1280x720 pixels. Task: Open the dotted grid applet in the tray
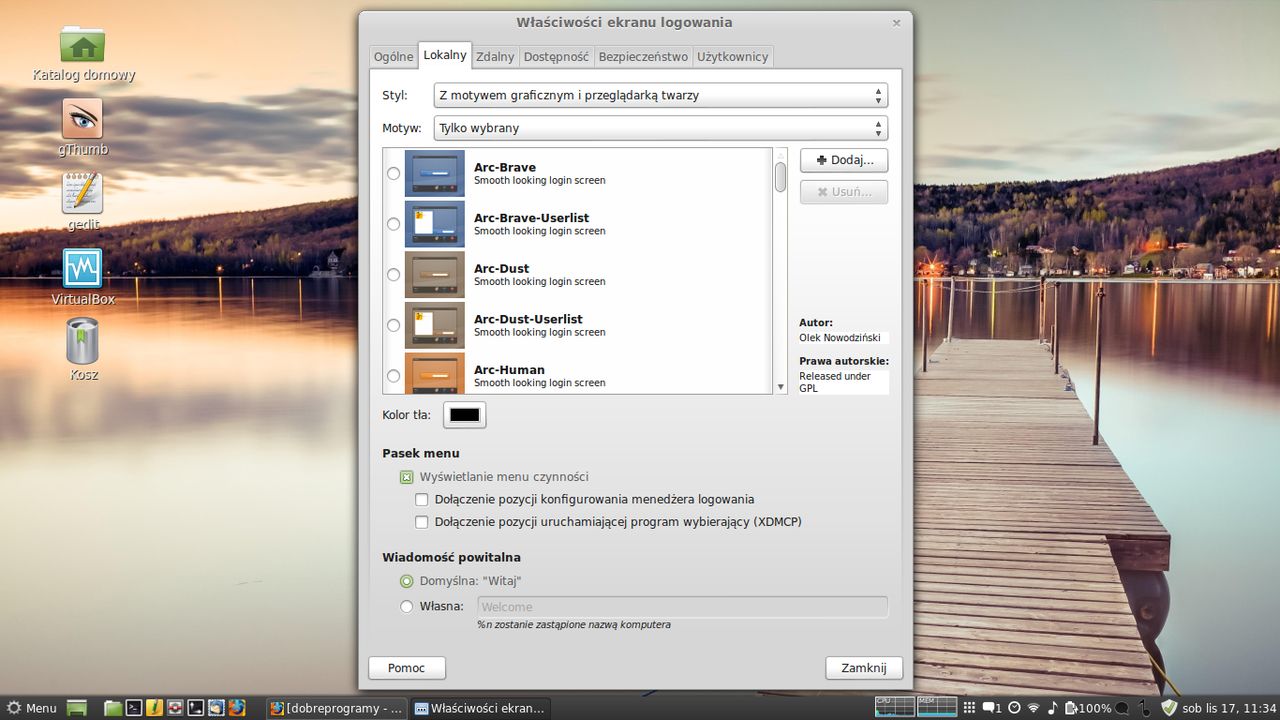pos(969,708)
